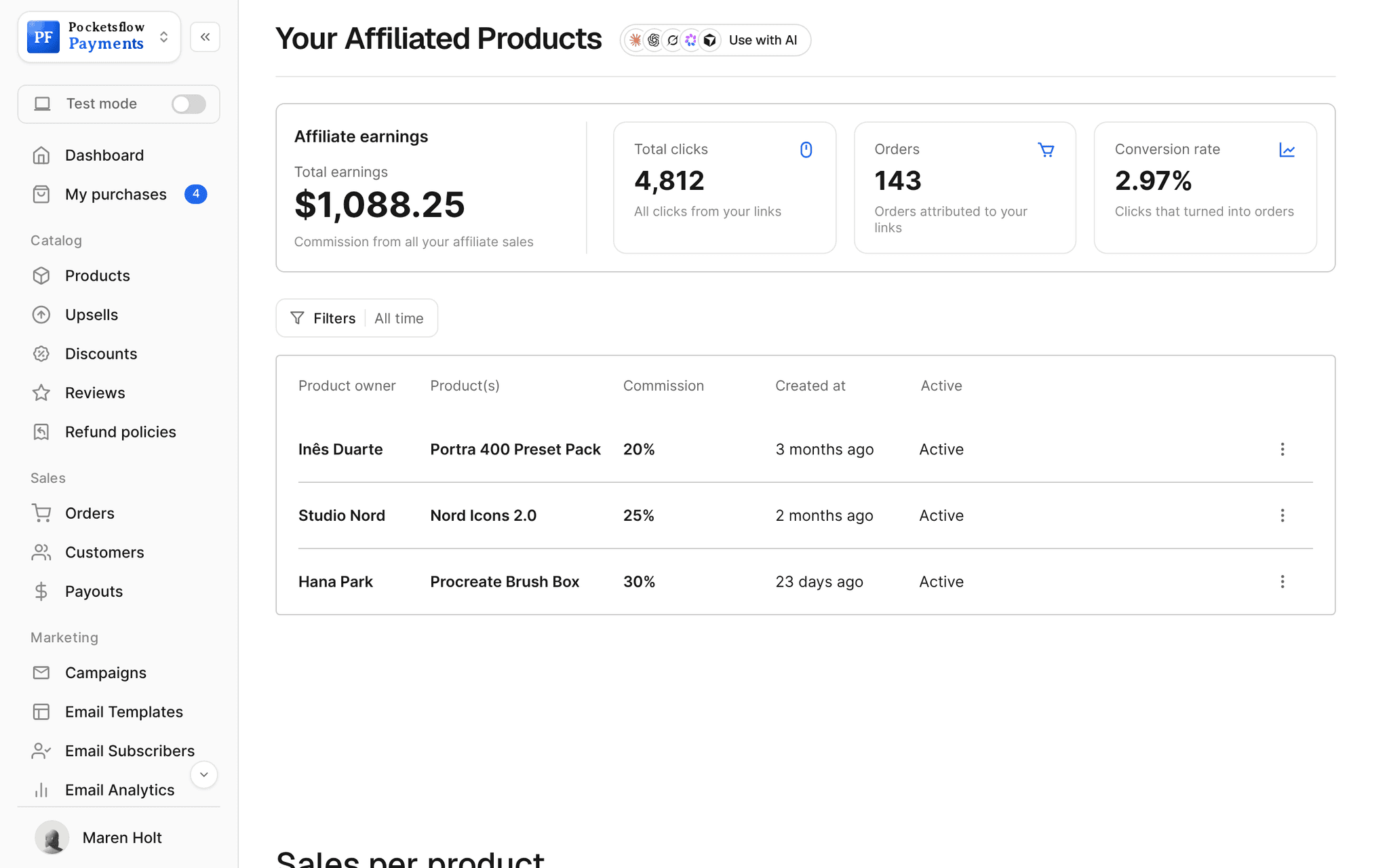Viewport: 1389px width, 868px height.
Task: Open Email Subscribers
Action: tap(130, 751)
